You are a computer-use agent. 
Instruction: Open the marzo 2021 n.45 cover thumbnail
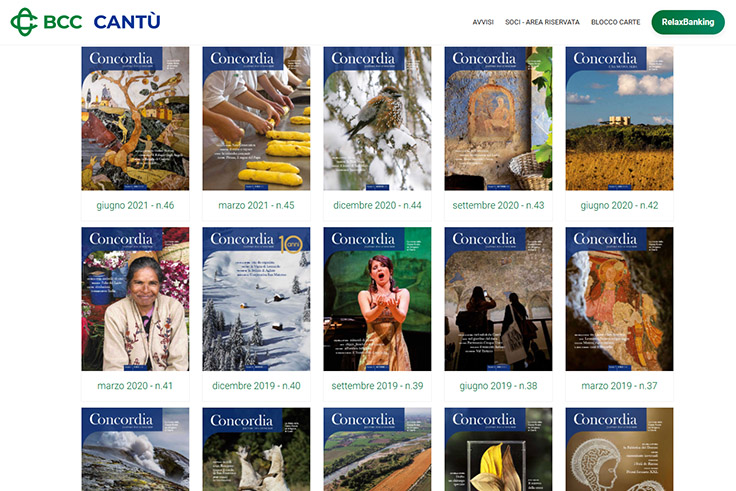(x=256, y=118)
